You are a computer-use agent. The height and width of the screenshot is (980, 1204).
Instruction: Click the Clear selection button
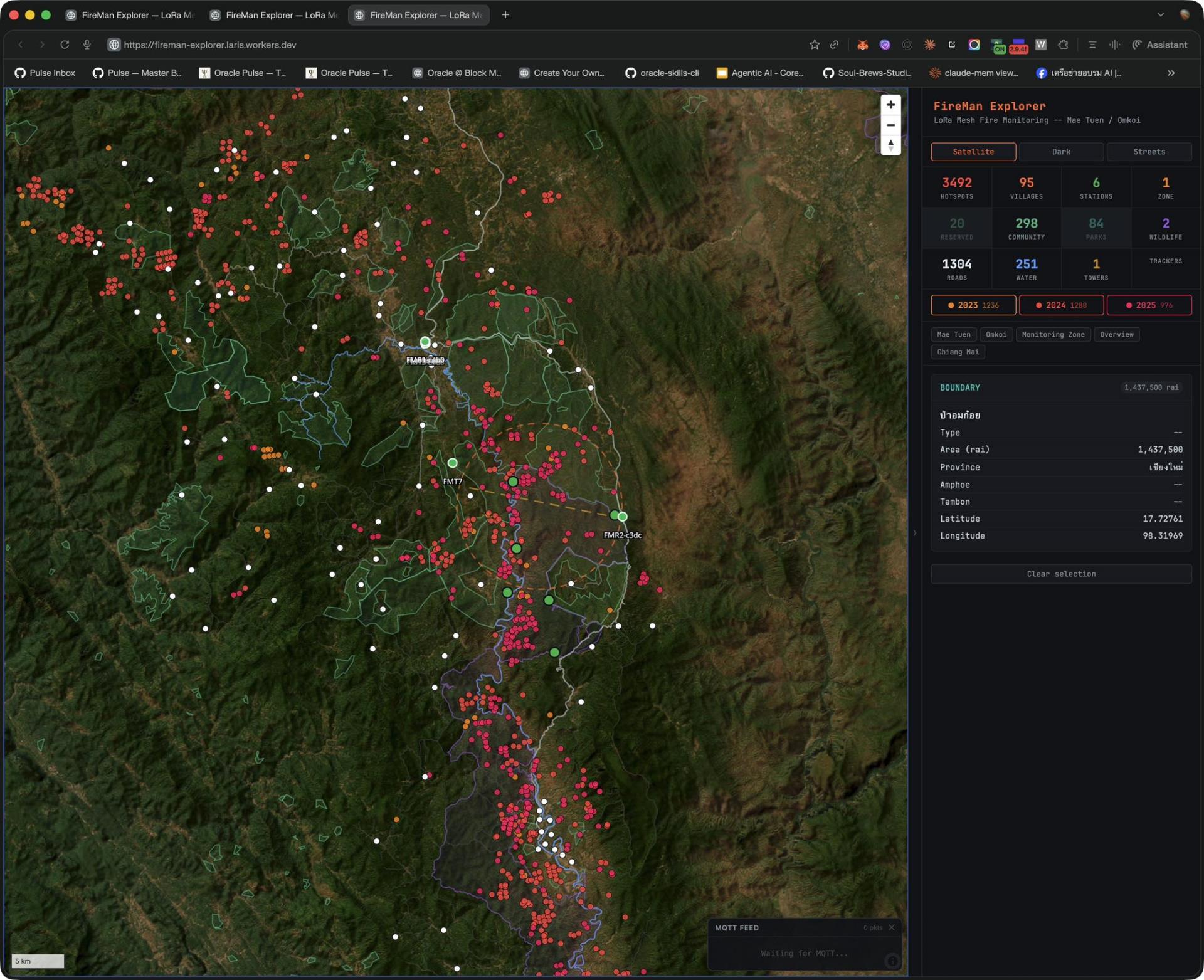tap(1061, 574)
